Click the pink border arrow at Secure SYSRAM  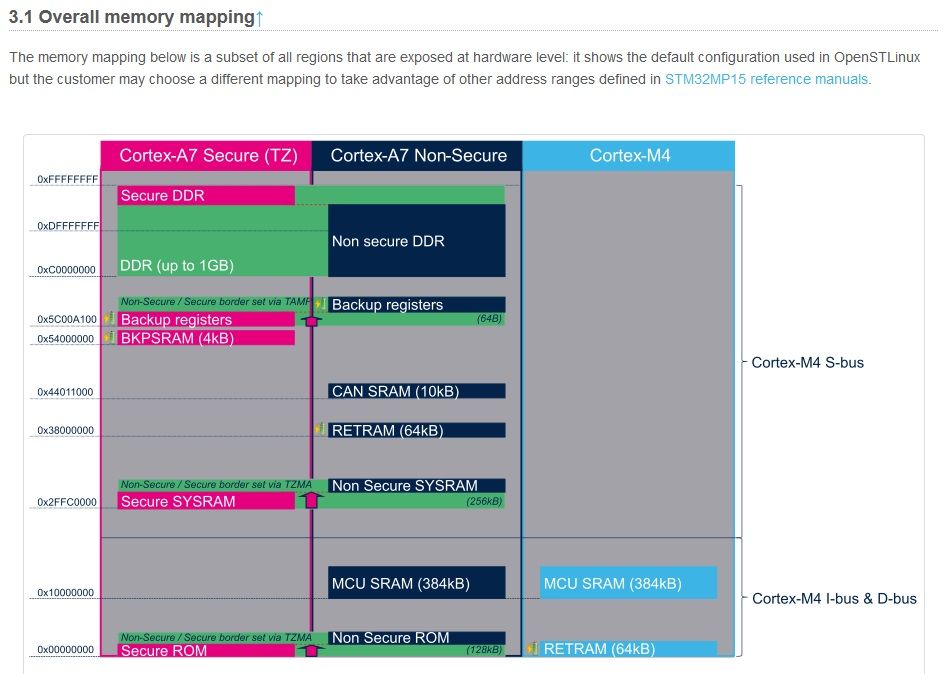click(311, 500)
